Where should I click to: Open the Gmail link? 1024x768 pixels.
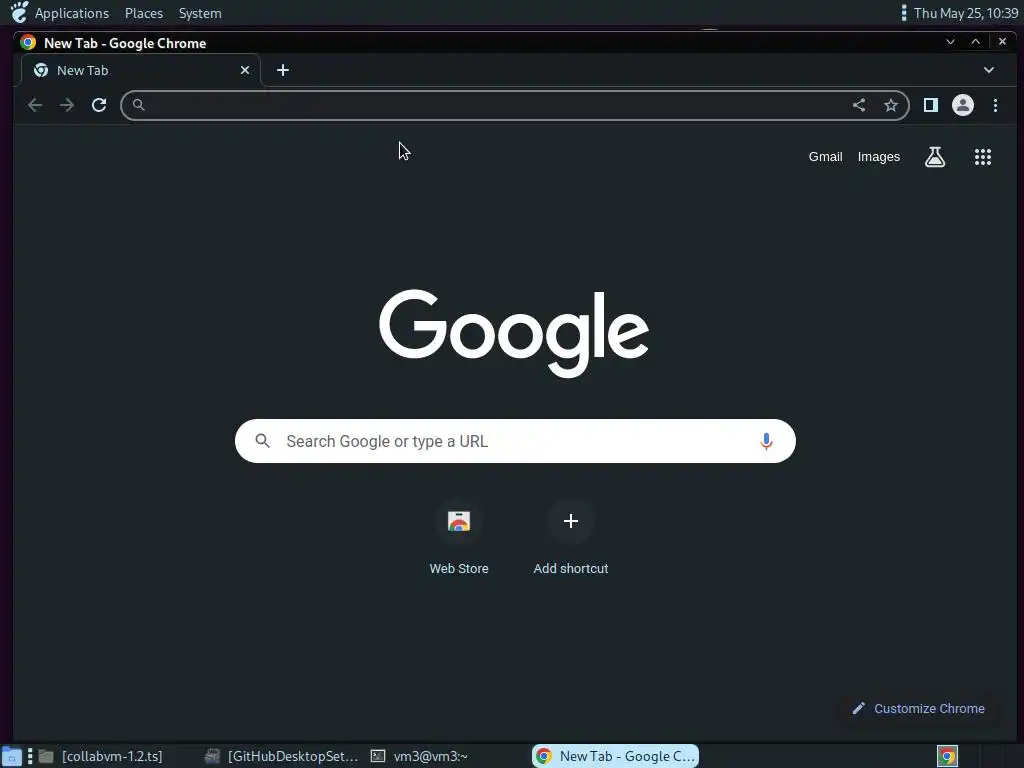coord(825,157)
